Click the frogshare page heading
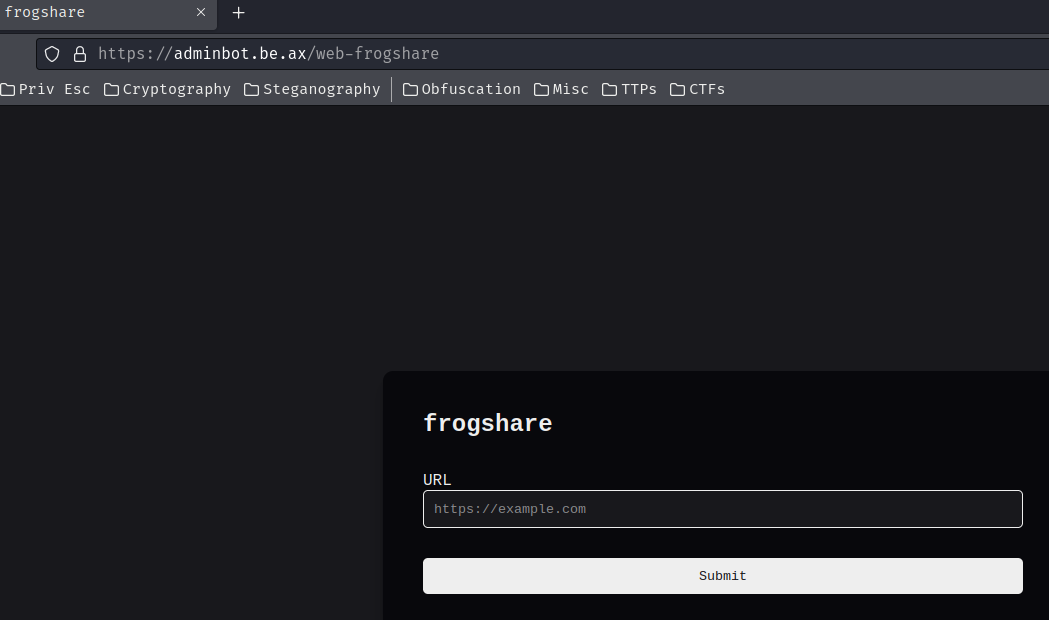Image resolution: width=1049 pixels, height=620 pixels. [488, 423]
